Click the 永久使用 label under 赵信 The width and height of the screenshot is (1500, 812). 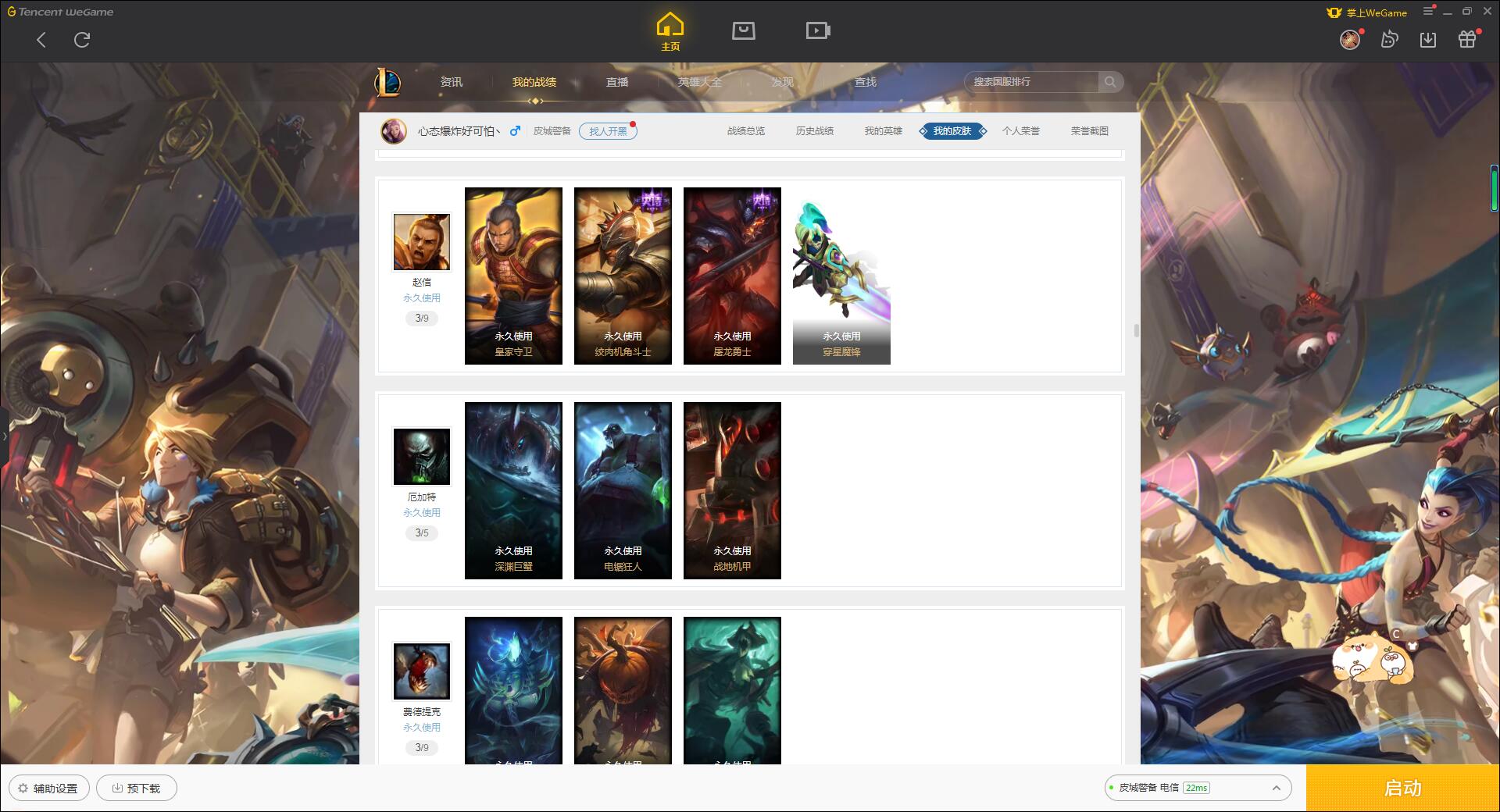click(x=422, y=298)
